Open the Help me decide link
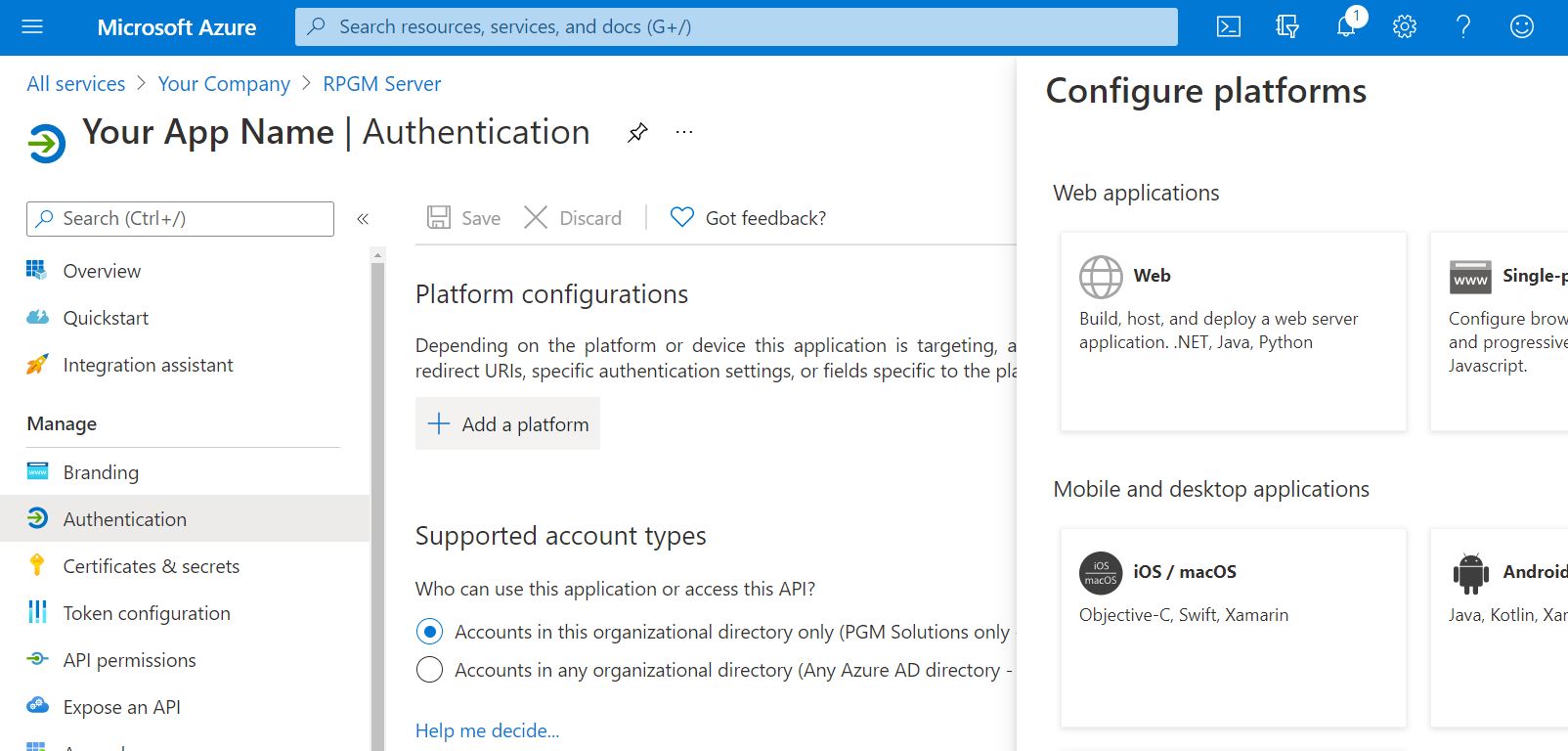 [x=487, y=730]
